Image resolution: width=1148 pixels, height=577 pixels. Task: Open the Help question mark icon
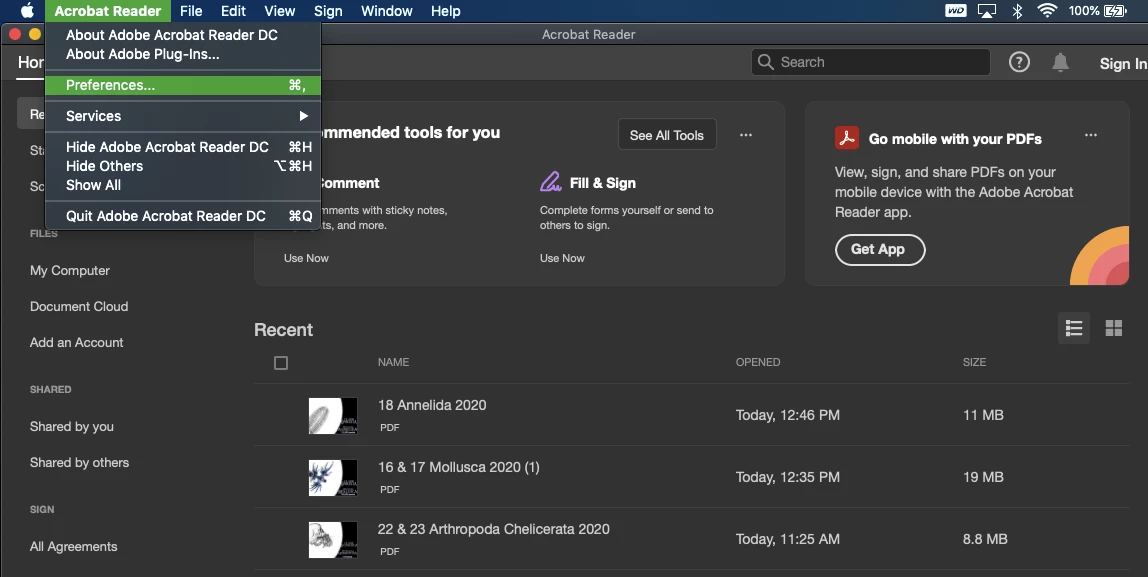coord(1019,62)
